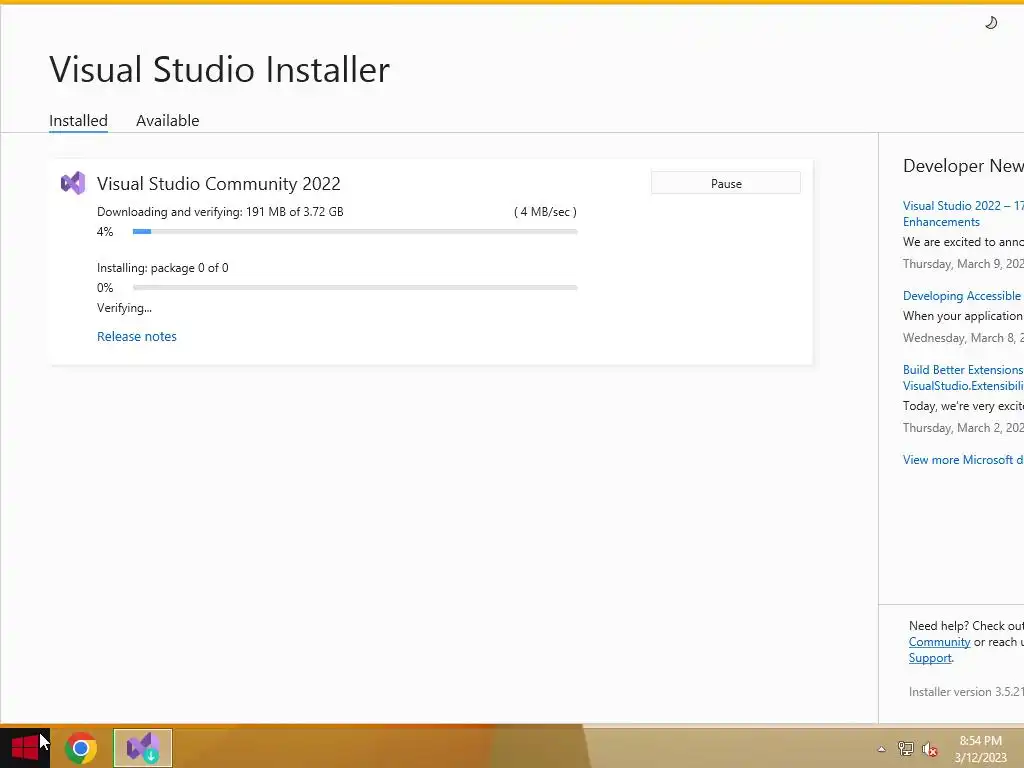This screenshot has height=768, width=1024.
Task: Click the 'Thursday, March 2' news date
Action: pyautogui.click(x=963, y=428)
